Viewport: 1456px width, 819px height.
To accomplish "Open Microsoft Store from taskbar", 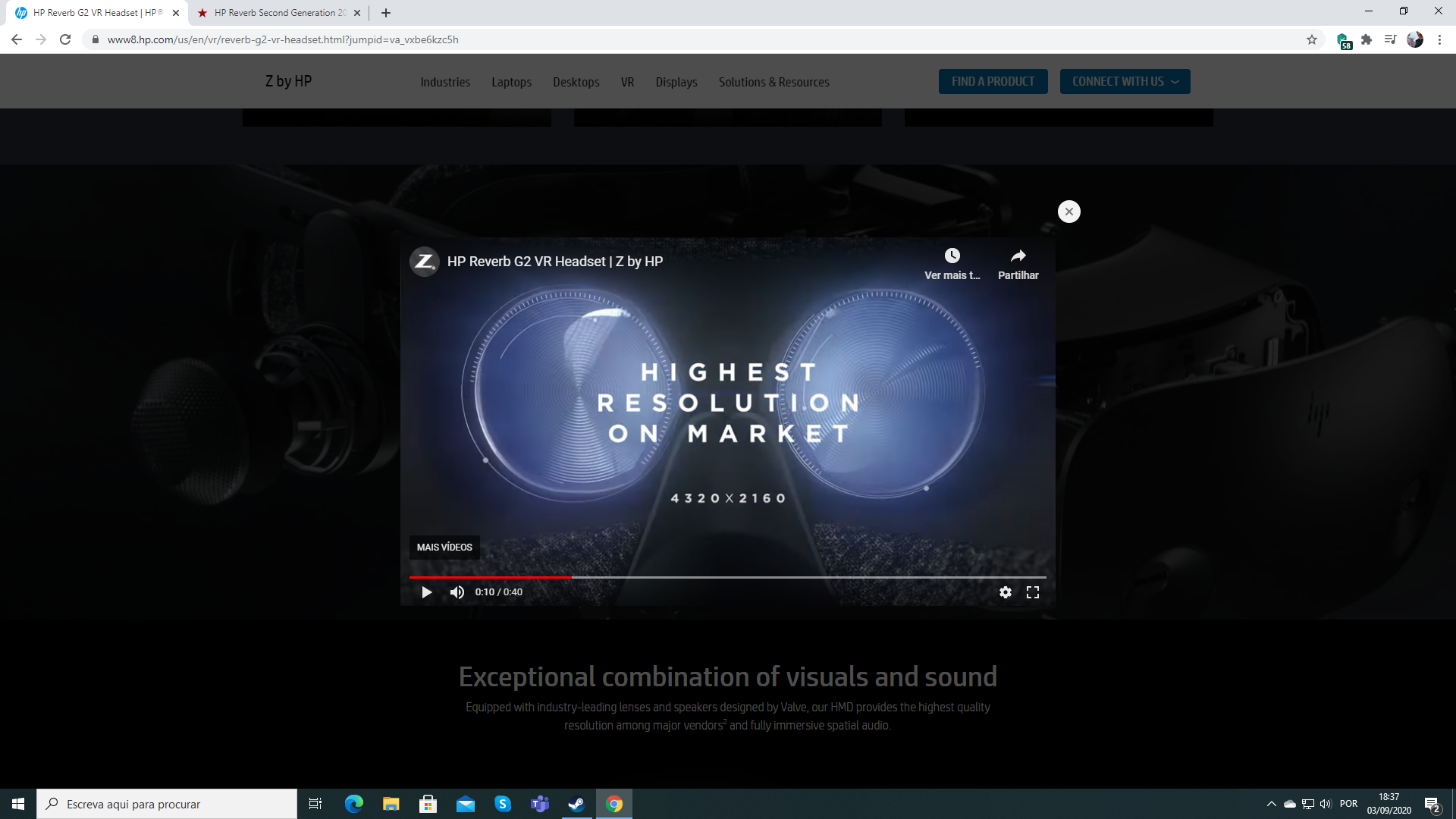I will [x=428, y=804].
